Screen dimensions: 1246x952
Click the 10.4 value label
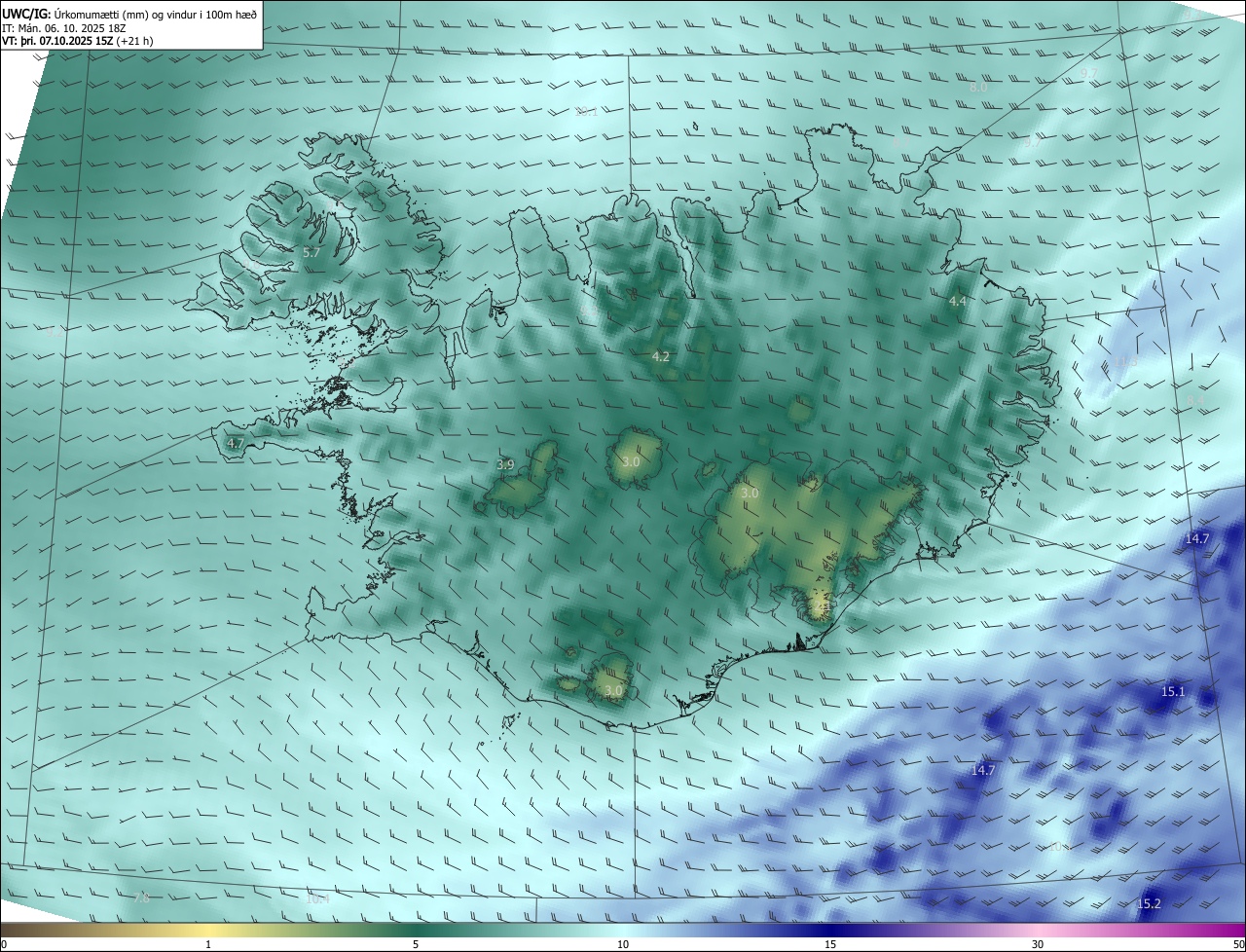pos(318,898)
